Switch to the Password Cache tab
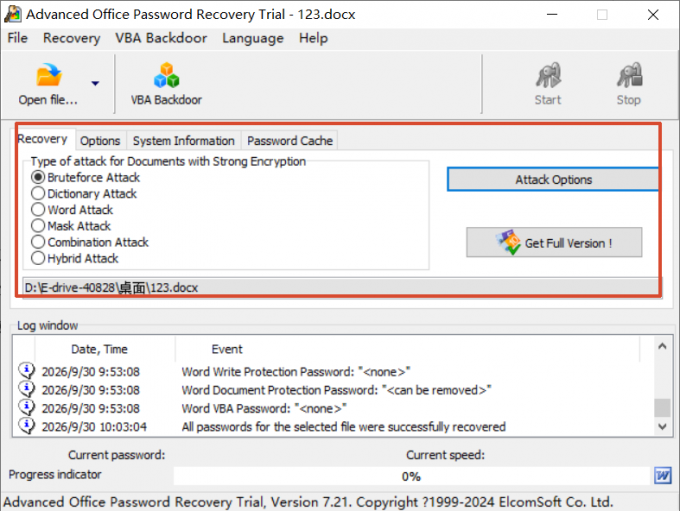The height and width of the screenshot is (511, 680). point(290,141)
